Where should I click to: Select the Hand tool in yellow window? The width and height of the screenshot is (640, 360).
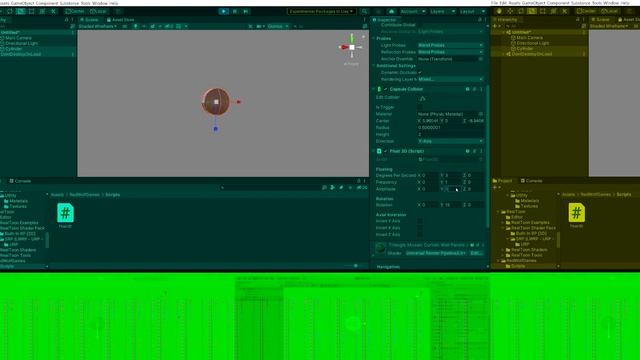coord(499,11)
